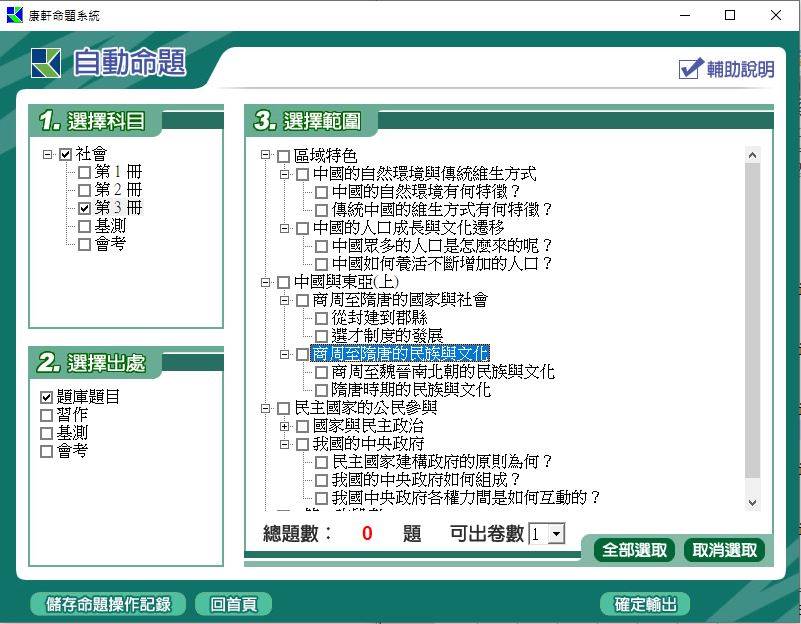This screenshot has width=801, height=624.
Task: Collapse 中國的自然環境與傳統維生方式 node
Action: point(285,174)
